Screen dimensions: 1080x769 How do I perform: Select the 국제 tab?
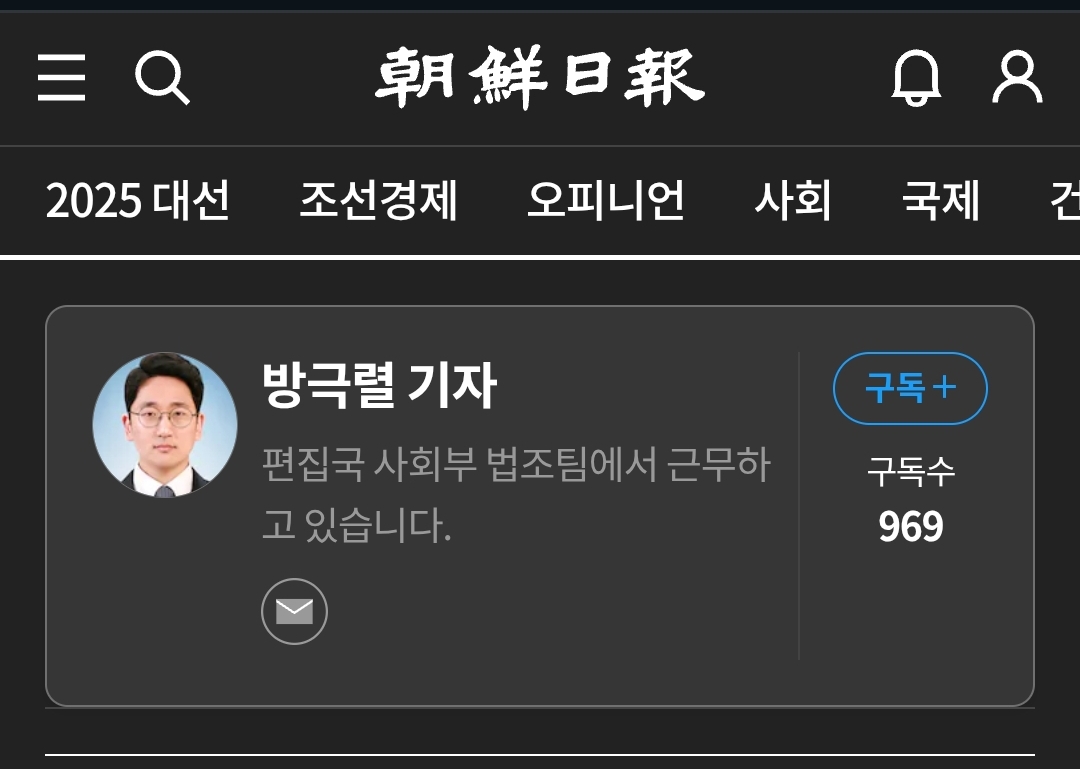pyautogui.click(x=940, y=201)
